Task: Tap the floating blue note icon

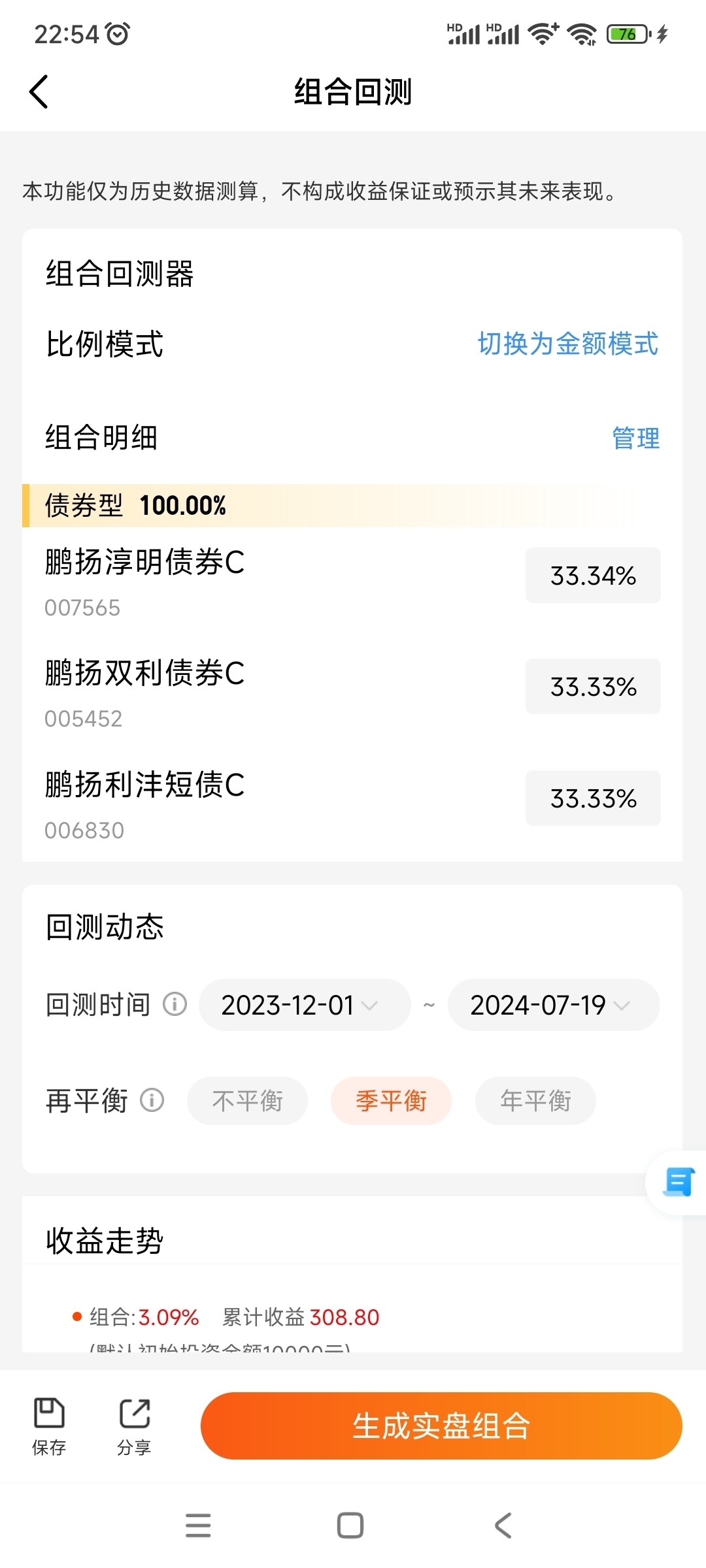Action: click(x=678, y=1182)
